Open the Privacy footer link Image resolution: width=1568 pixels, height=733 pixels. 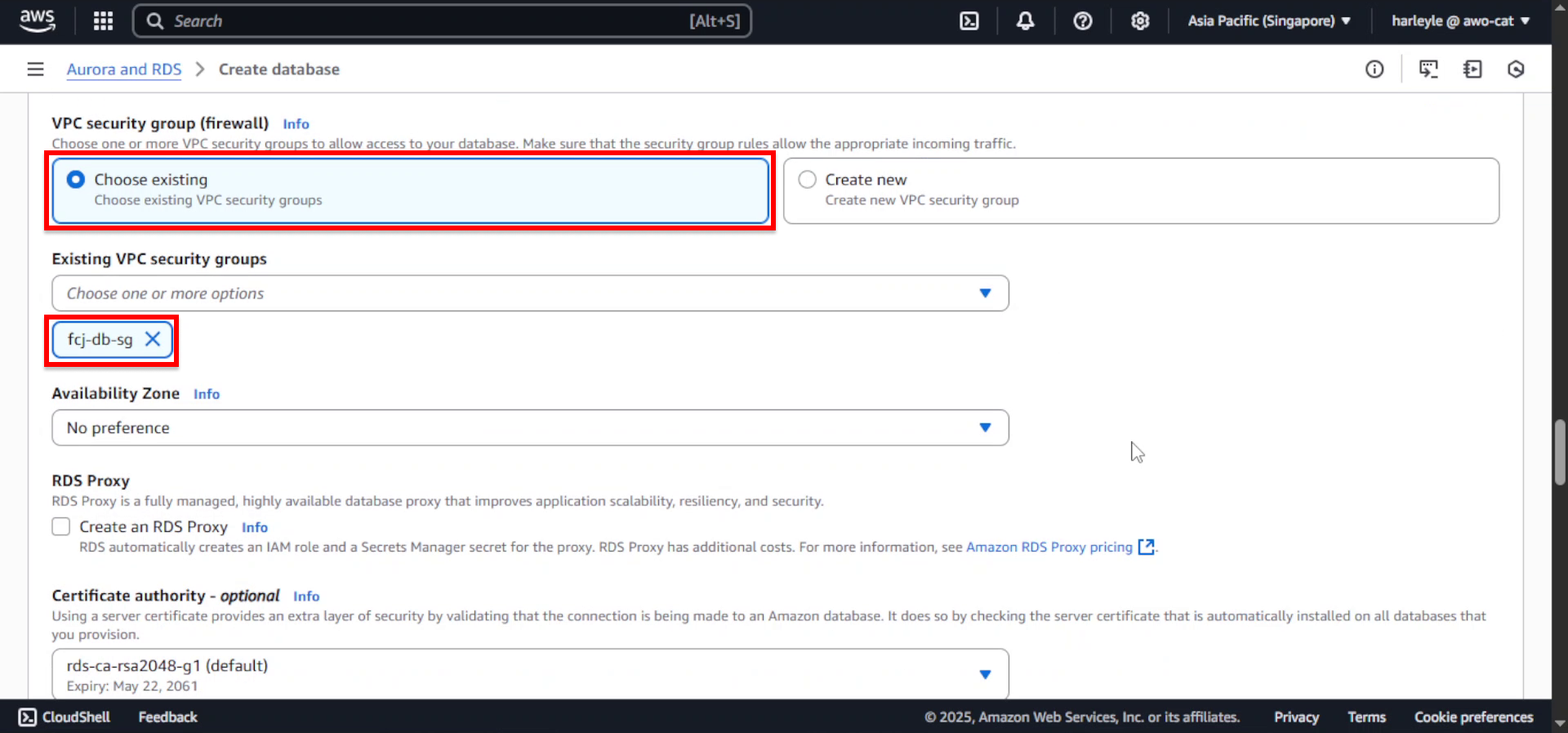pyautogui.click(x=1296, y=717)
